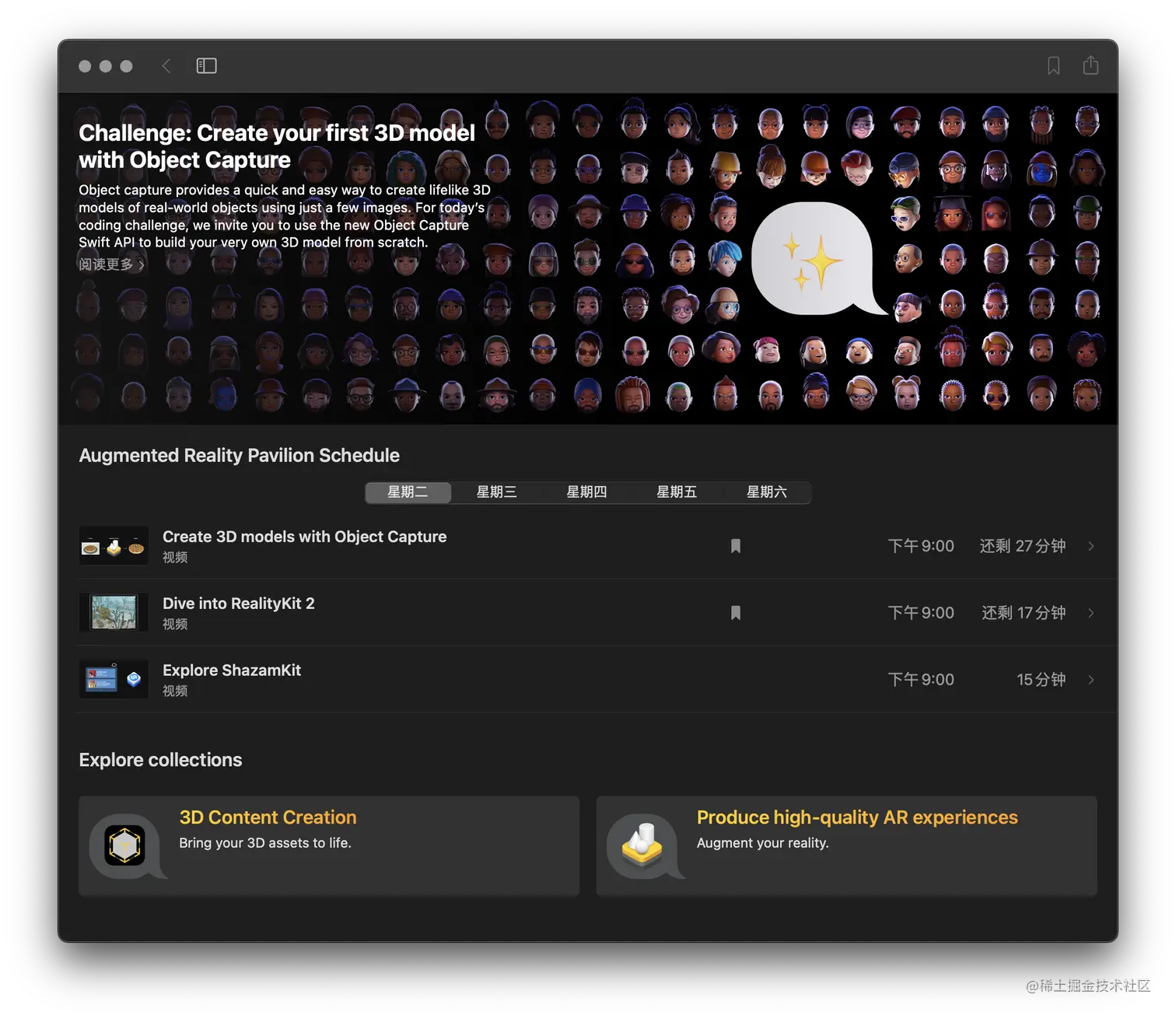Click the Augmented Reality Pavilion Schedule heading

tap(240, 456)
